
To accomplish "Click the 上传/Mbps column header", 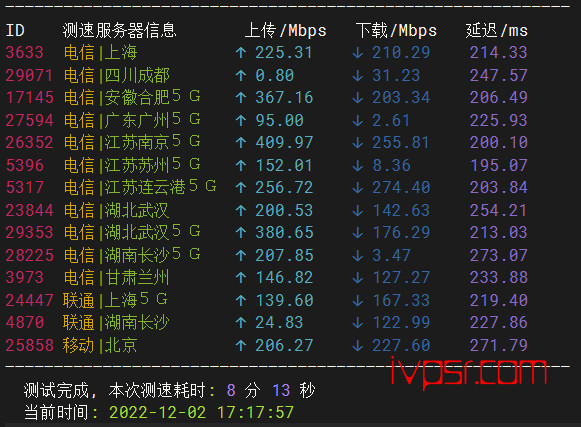I will coord(285,30).
